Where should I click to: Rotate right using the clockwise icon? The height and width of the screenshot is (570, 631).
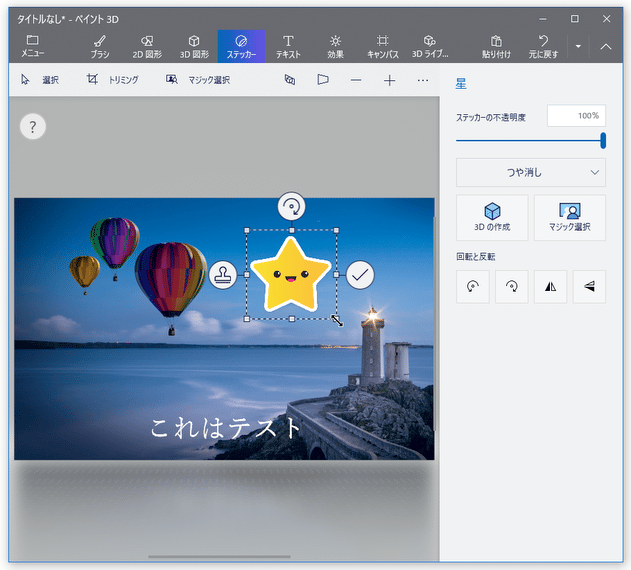tap(511, 287)
